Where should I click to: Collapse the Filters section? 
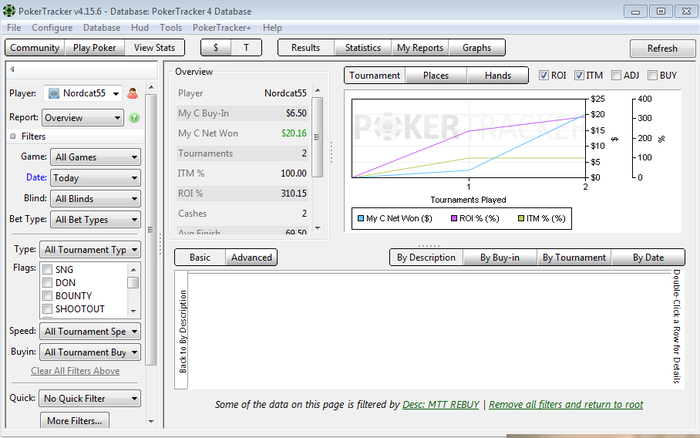(x=13, y=136)
